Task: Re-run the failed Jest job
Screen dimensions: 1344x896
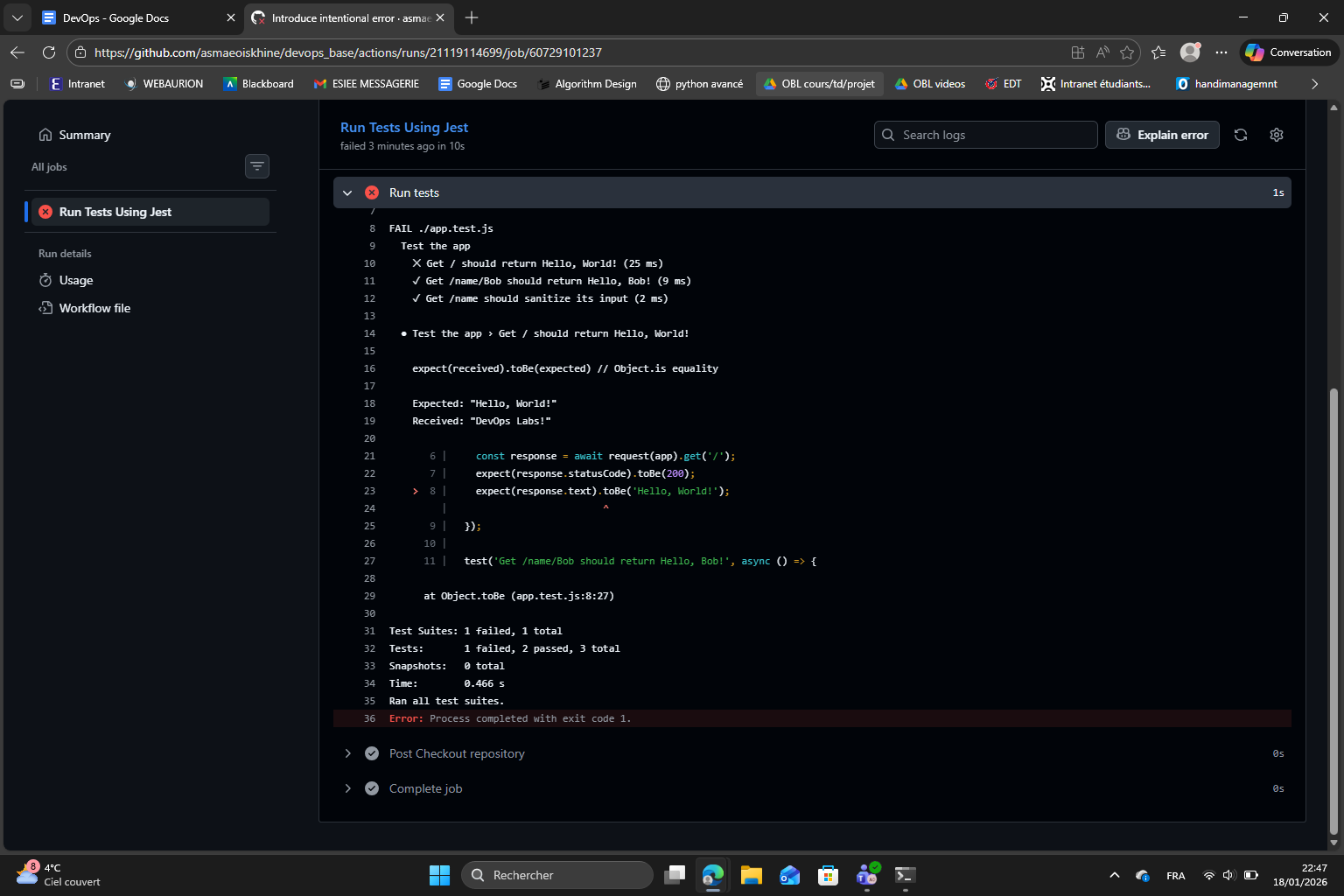Action: point(1241,135)
